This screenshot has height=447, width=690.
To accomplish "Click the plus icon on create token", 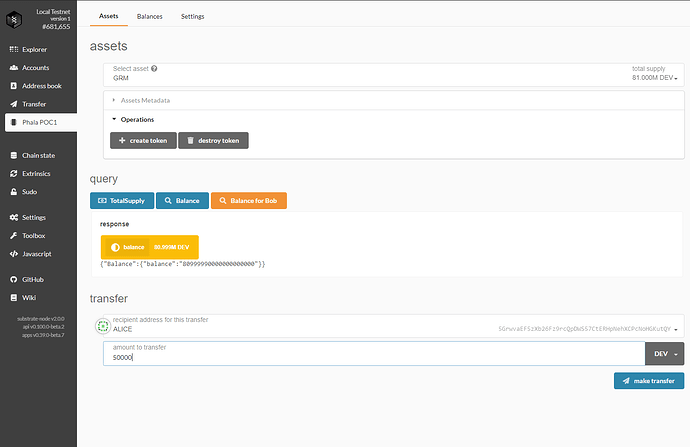I will point(122,140).
